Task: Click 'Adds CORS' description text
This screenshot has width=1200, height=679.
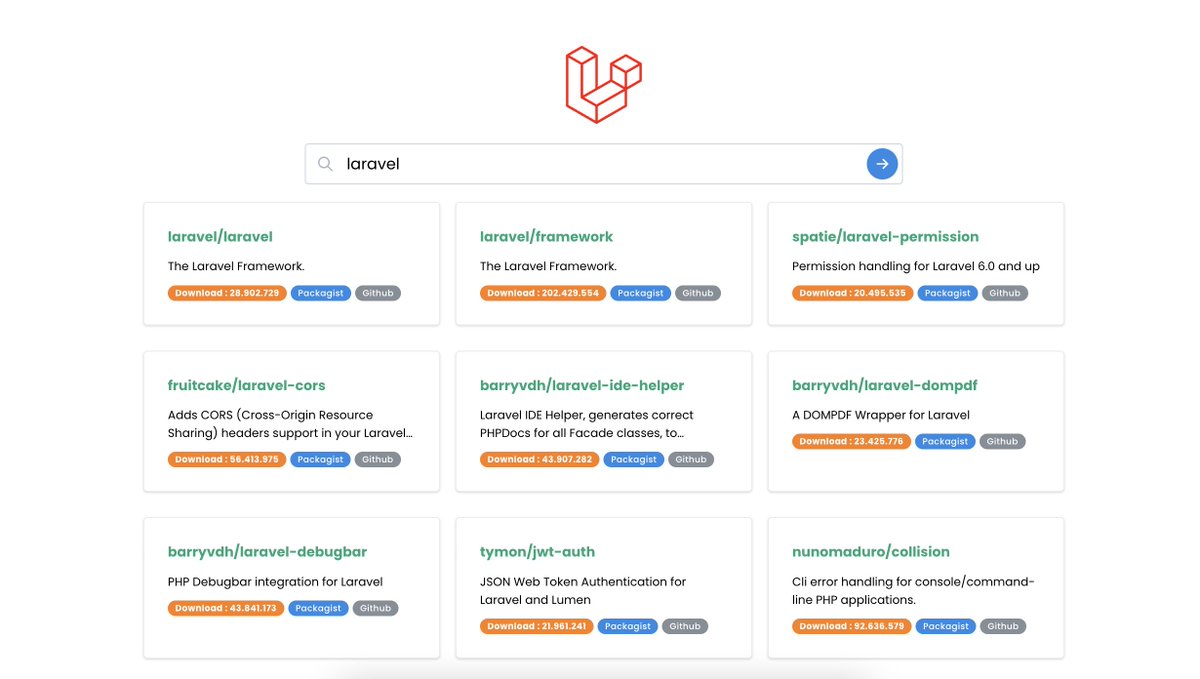Action: [290, 424]
